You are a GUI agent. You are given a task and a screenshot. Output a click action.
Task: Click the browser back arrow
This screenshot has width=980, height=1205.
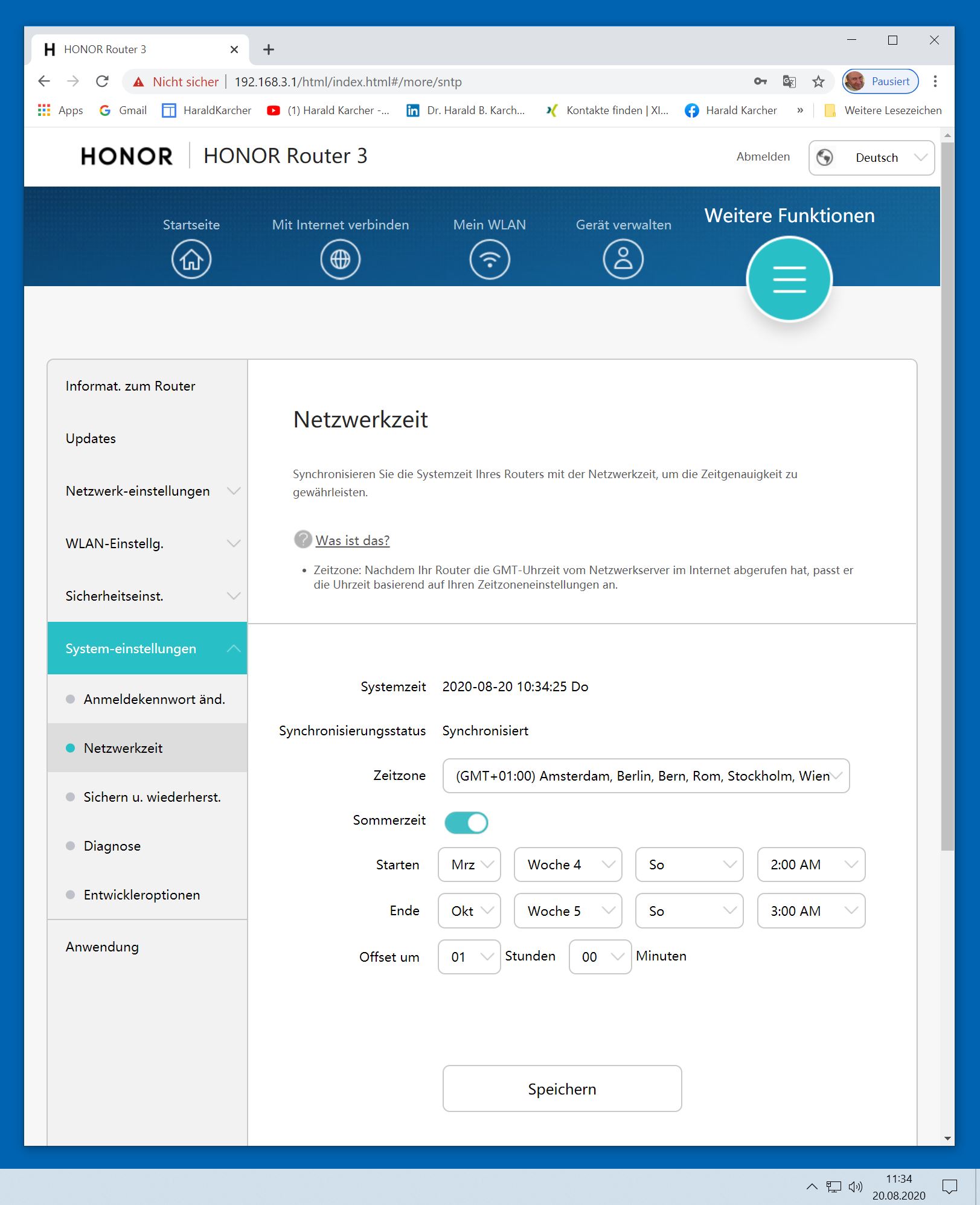pos(44,82)
